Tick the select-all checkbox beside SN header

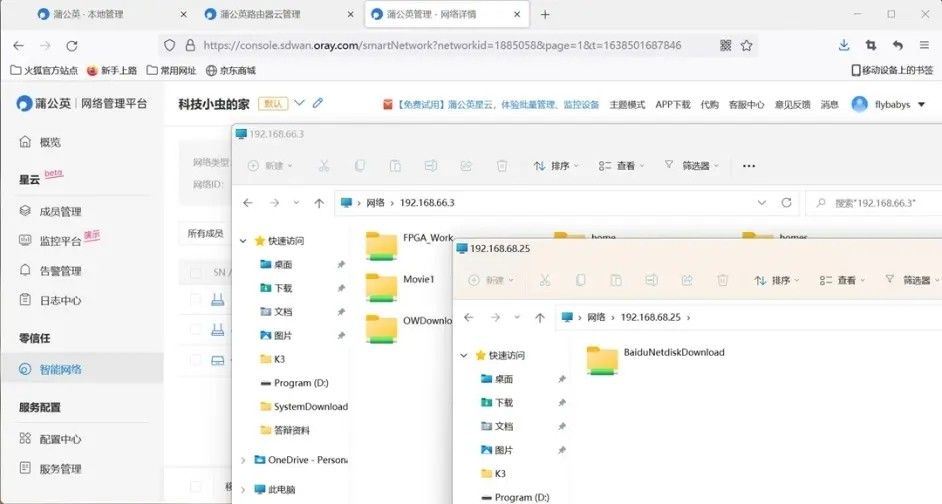(196, 271)
